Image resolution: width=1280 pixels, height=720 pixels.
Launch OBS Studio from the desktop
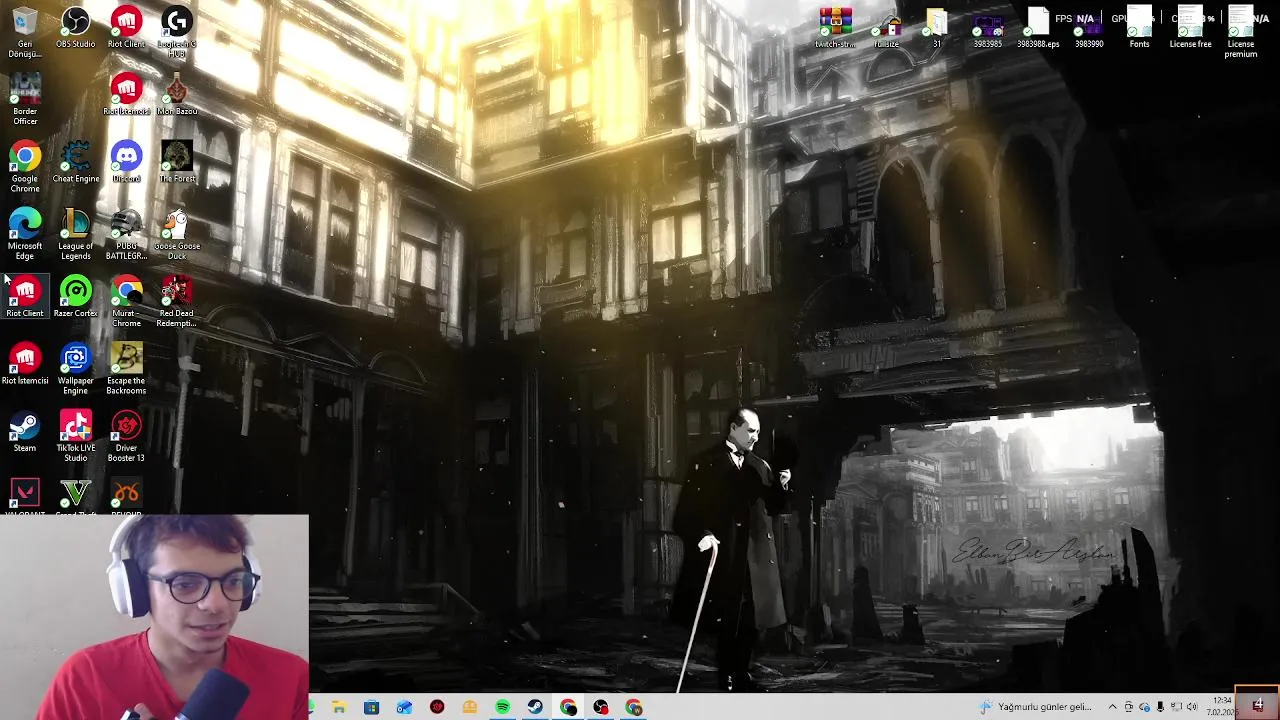click(76, 27)
